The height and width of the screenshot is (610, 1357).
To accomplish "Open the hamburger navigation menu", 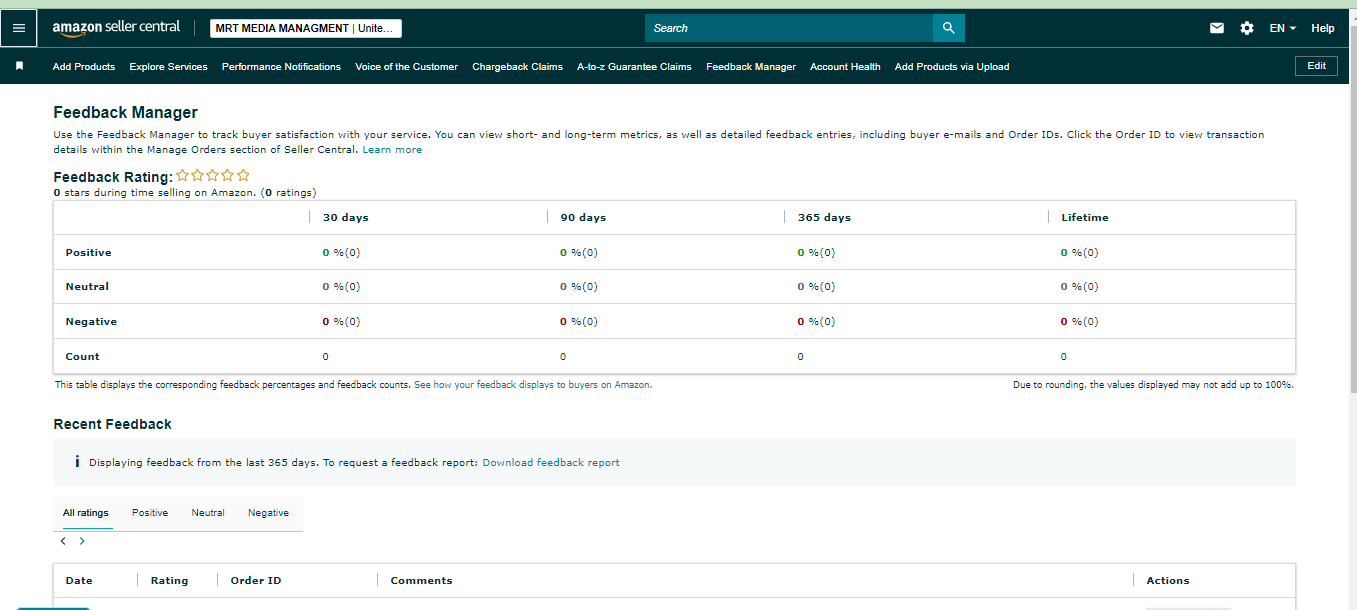I will click(19, 28).
